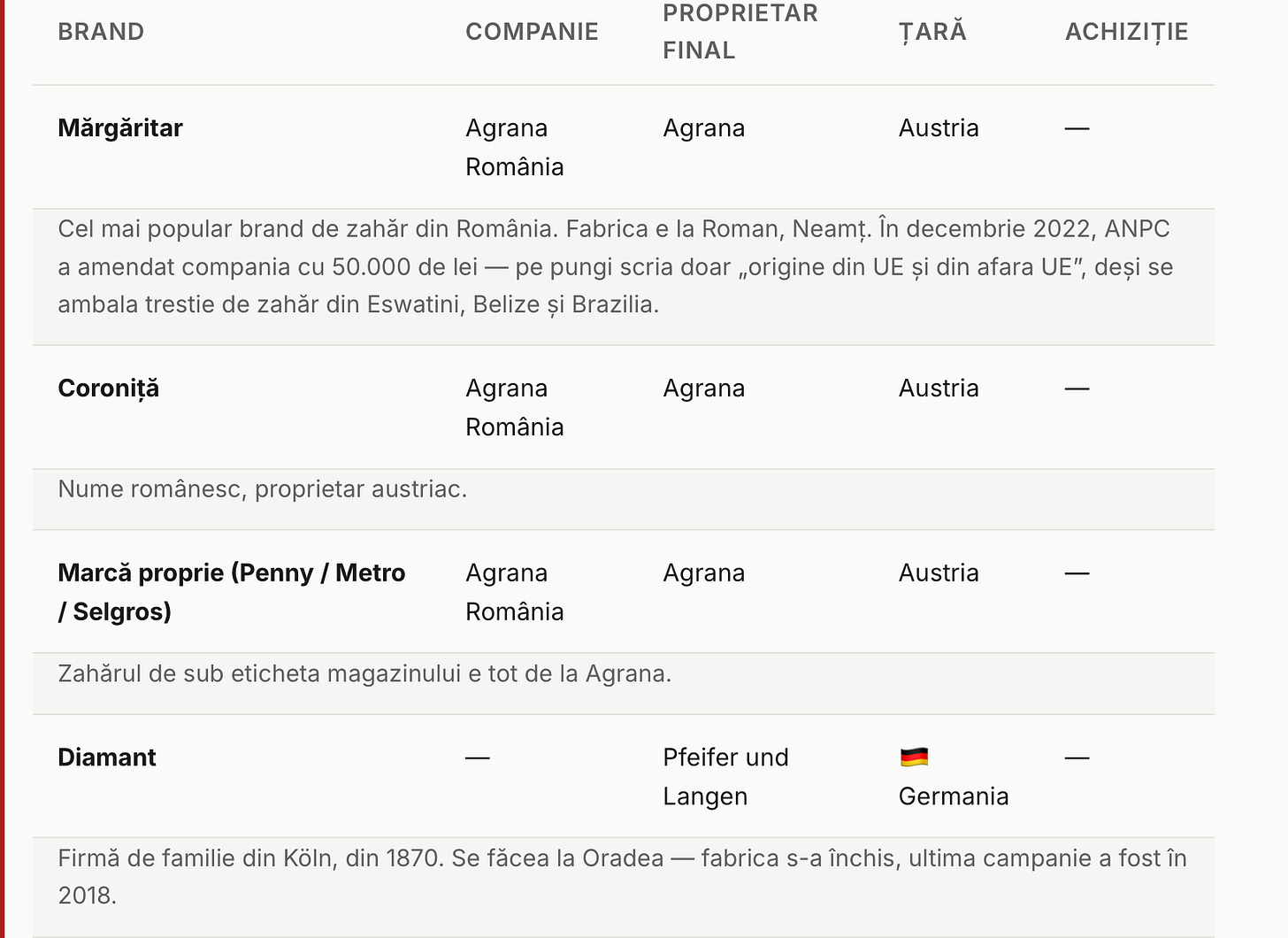Viewport: 1288px width, 938px height.
Task: Click the PROPRIETAR FINAL column header
Action: pyautogui.click(x=740, y=32)
